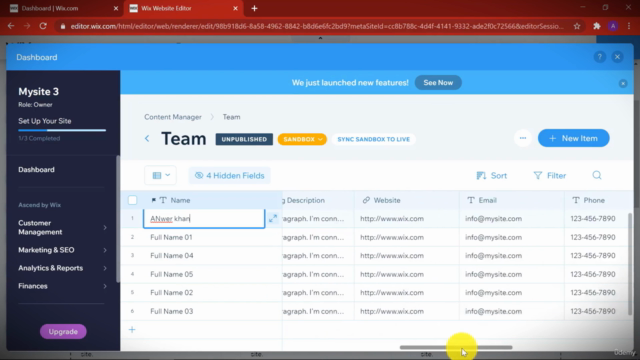Viewport: 640px width, 360px height.
Task: Click the Unpublished badge
Action: 244,139
